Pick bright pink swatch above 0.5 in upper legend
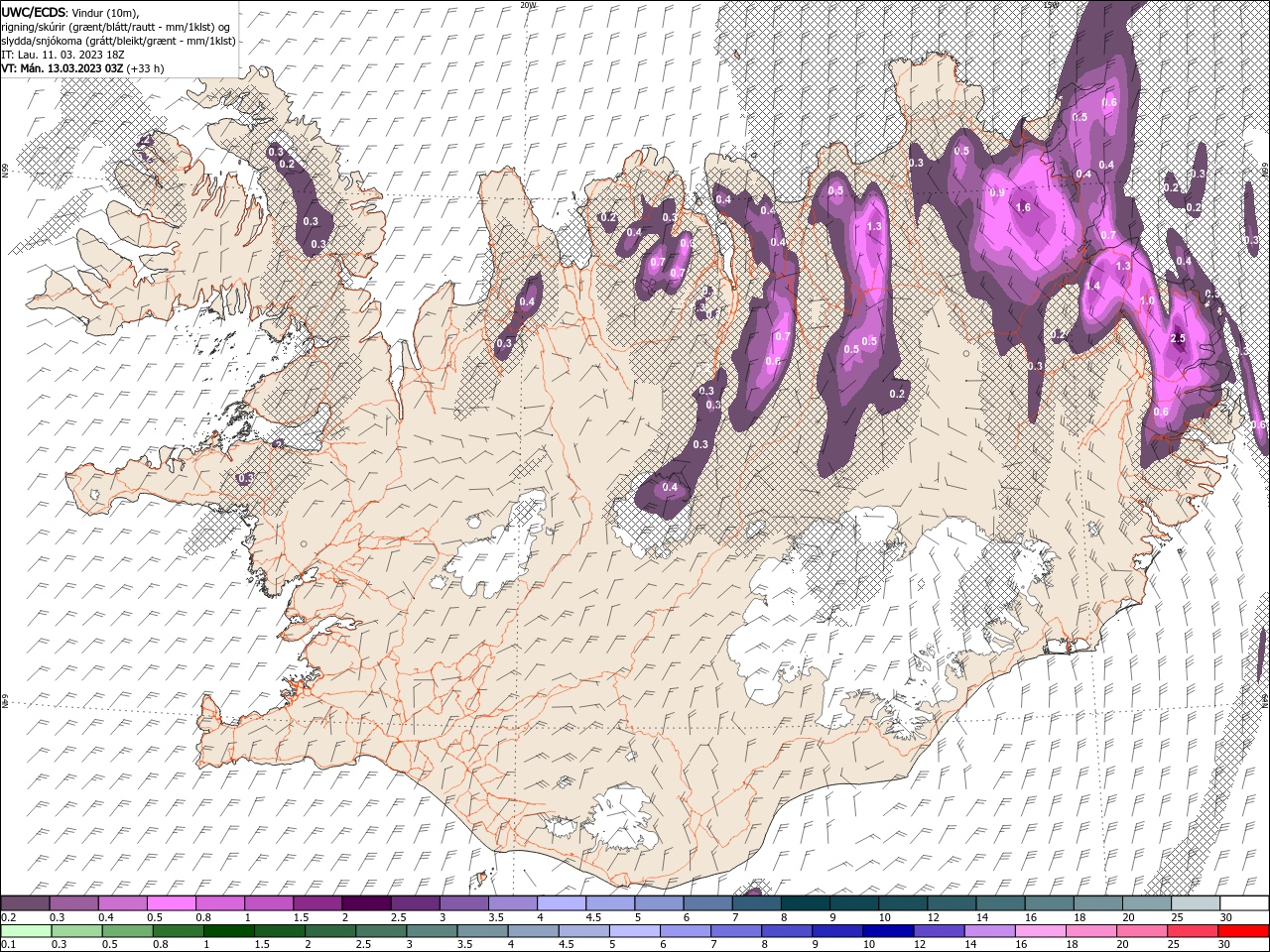 172,903
